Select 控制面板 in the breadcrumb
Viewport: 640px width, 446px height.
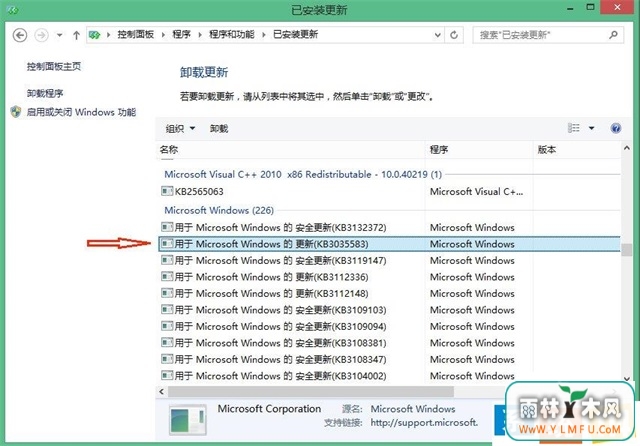point(136,35)
